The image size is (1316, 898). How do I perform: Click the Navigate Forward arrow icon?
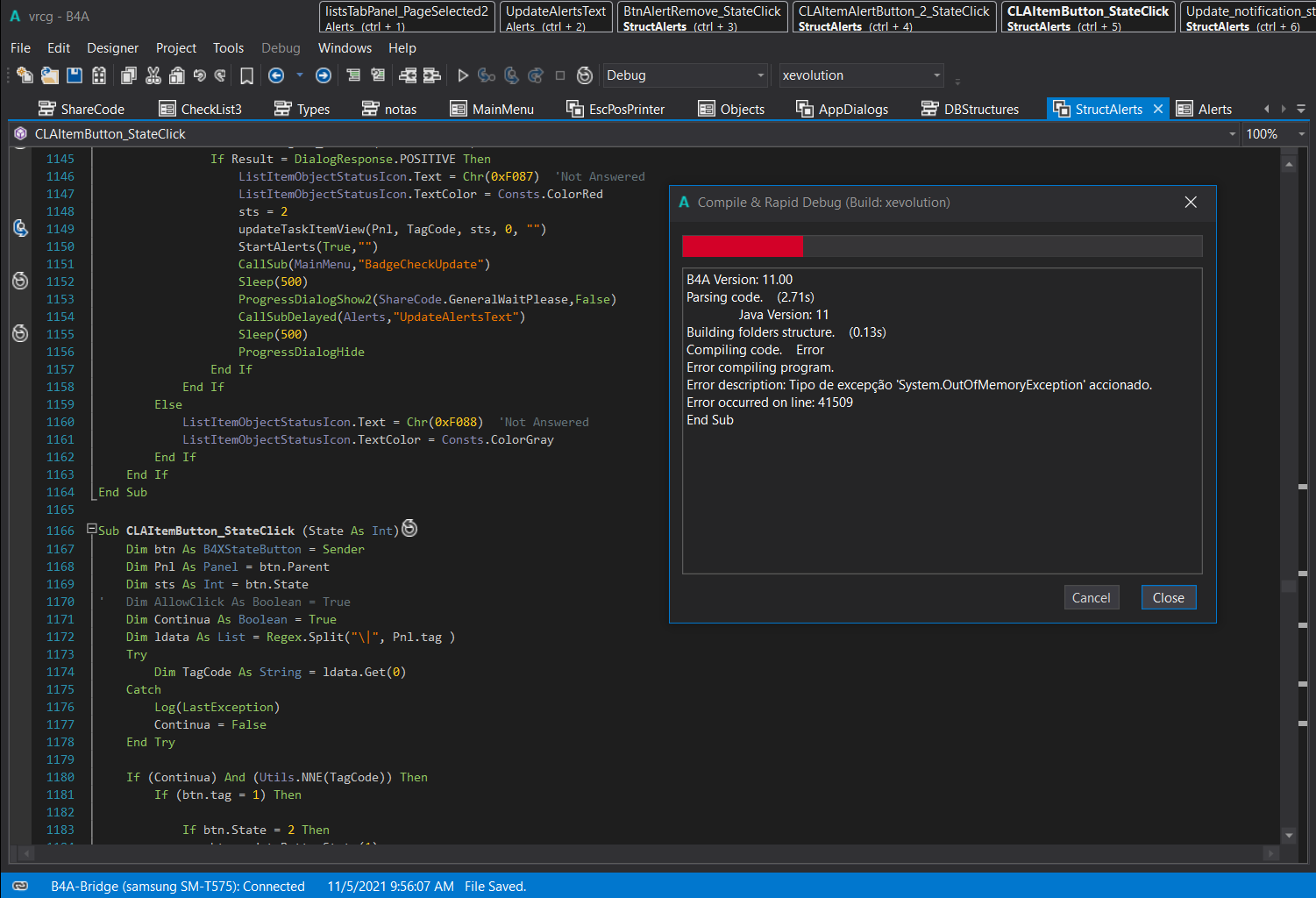(324, 75)
